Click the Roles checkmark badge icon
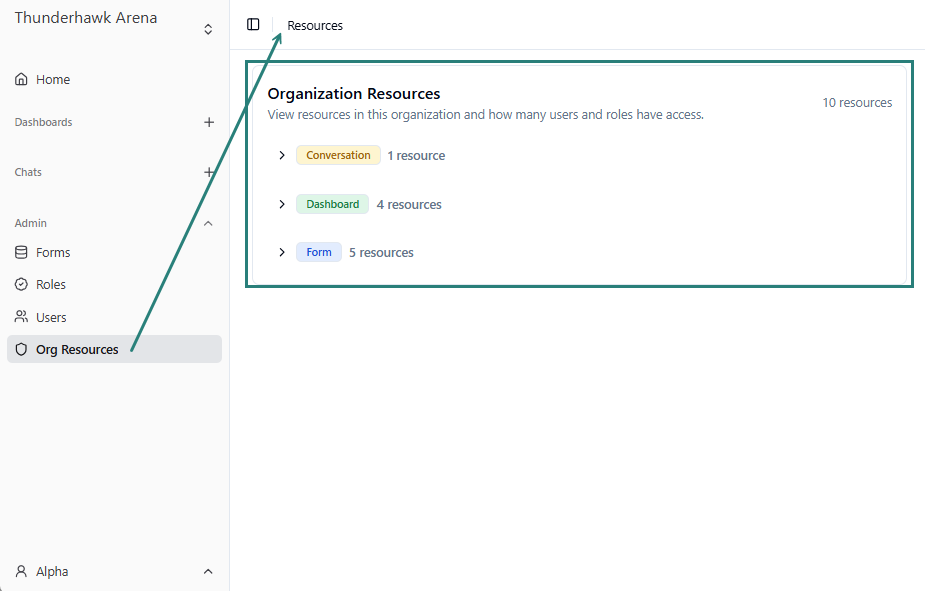 (21, 285)
